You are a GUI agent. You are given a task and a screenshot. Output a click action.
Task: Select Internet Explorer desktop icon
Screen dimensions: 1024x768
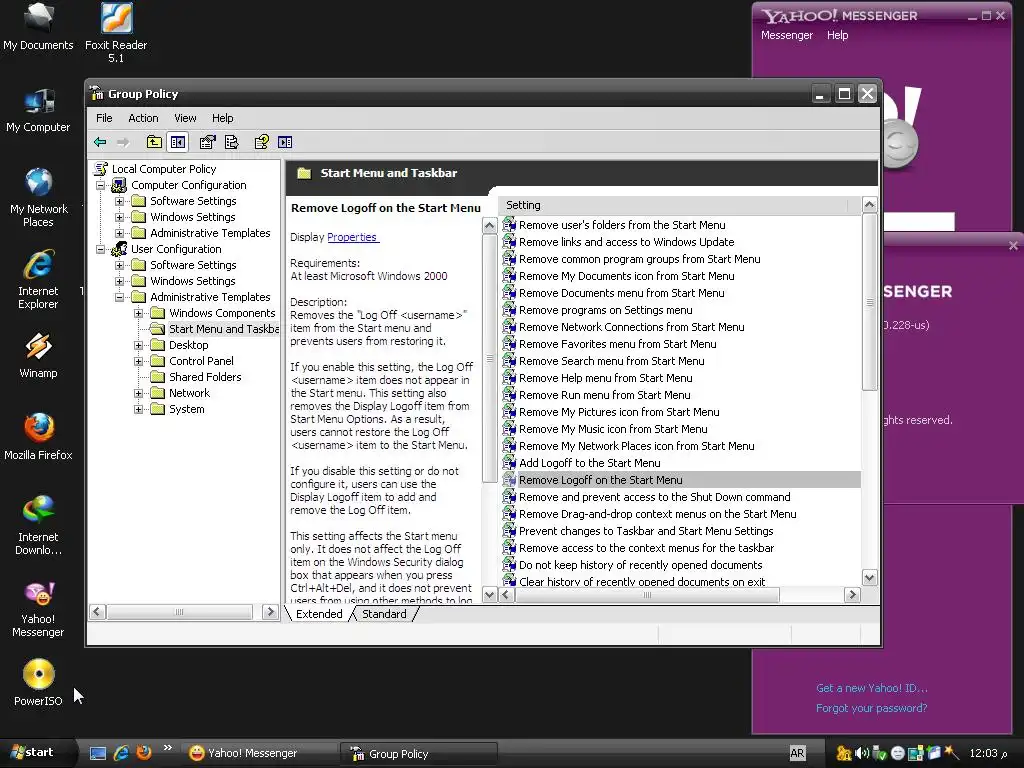tap(38, 280)
